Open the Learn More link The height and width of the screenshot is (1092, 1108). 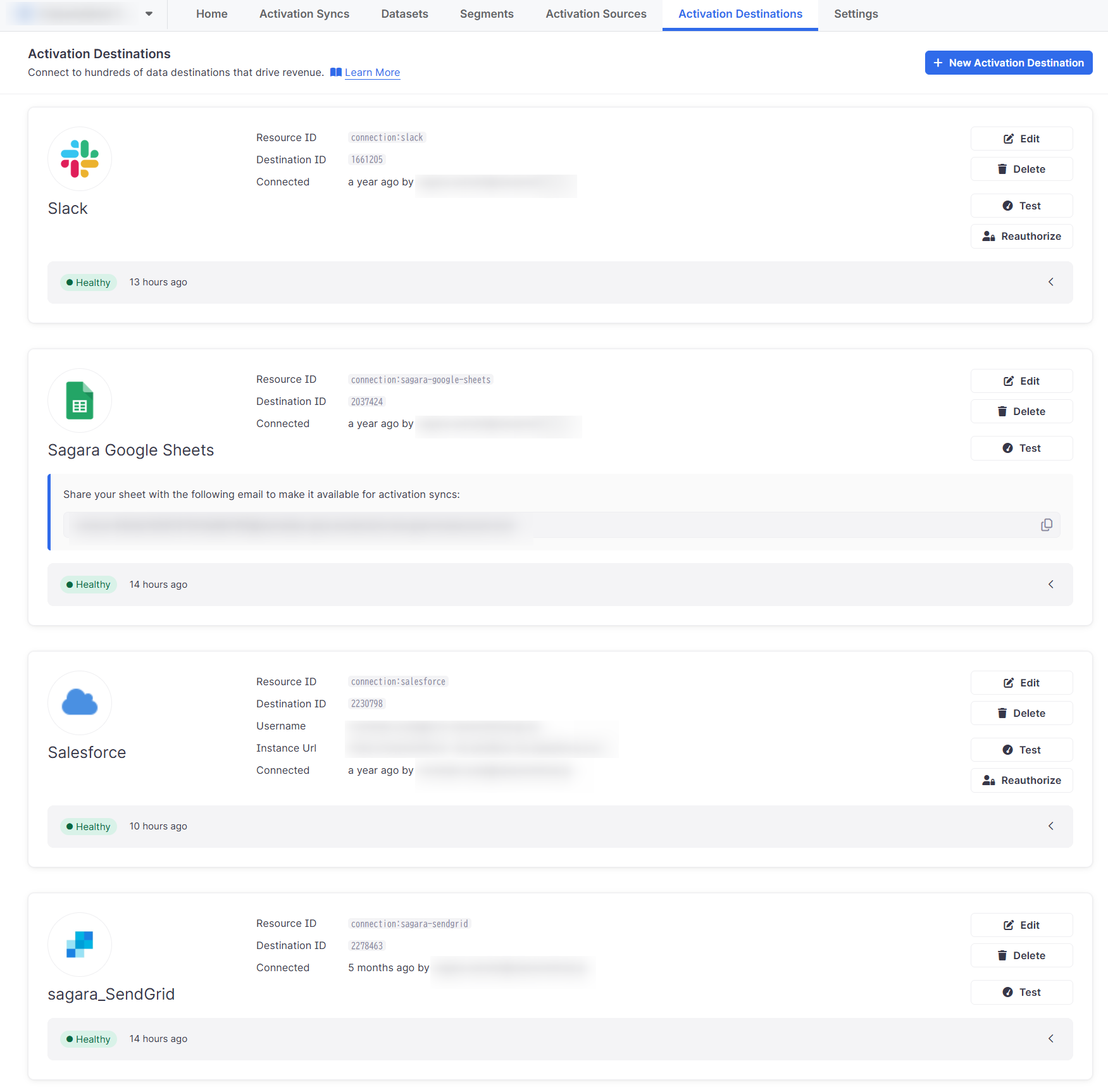tap(372, 72)
